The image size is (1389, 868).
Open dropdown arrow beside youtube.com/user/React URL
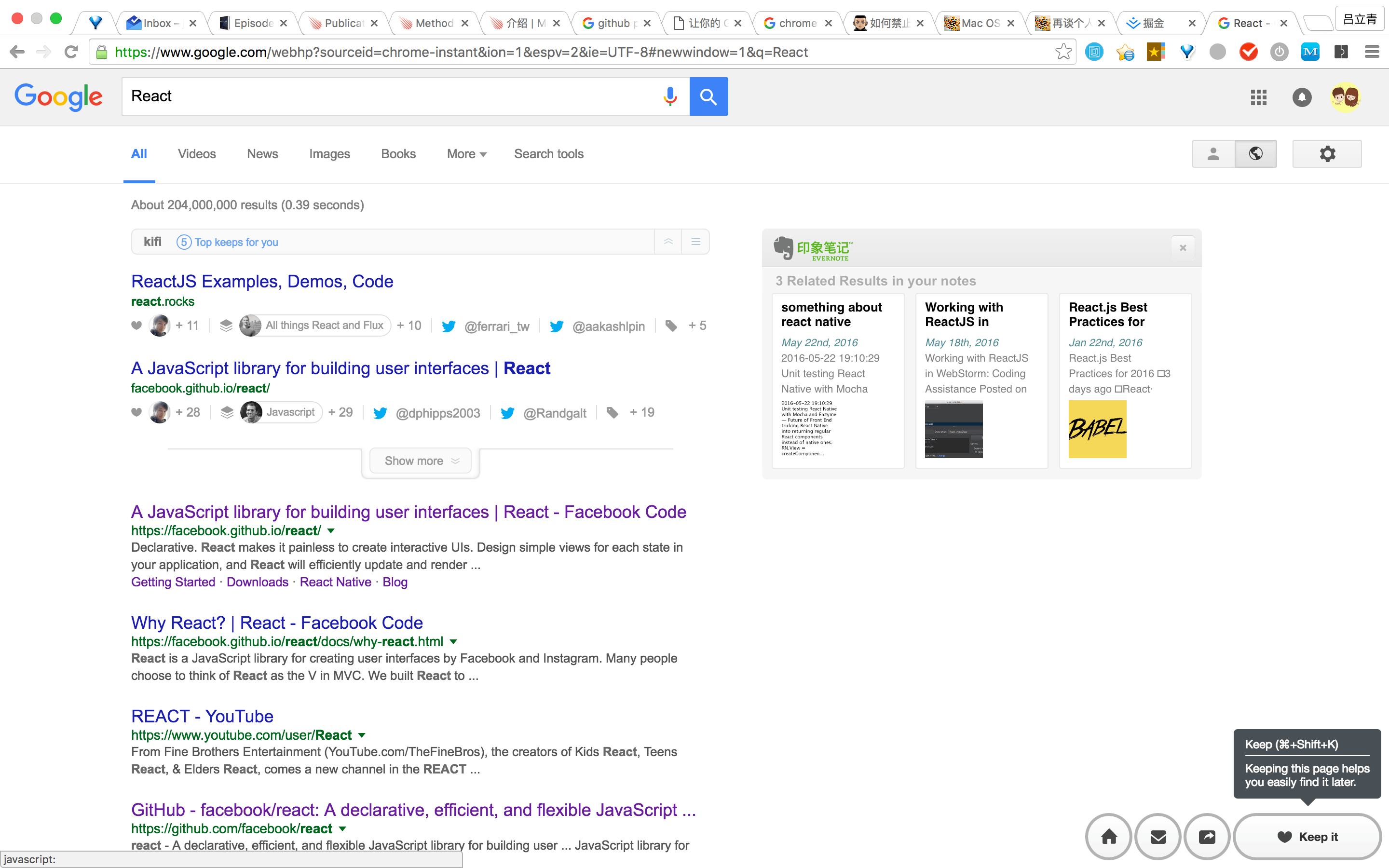tap(362, 735)
